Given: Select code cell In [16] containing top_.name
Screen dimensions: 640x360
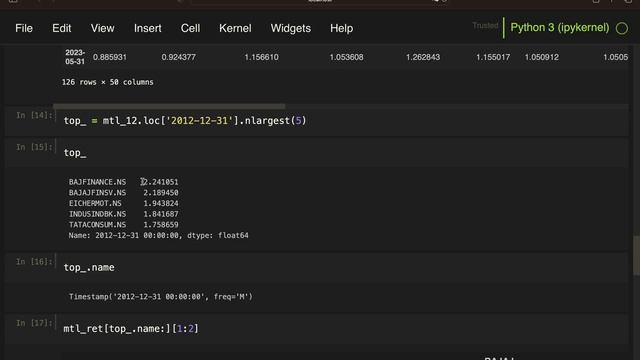Looking at the screenshot, I should pos(342,267).
